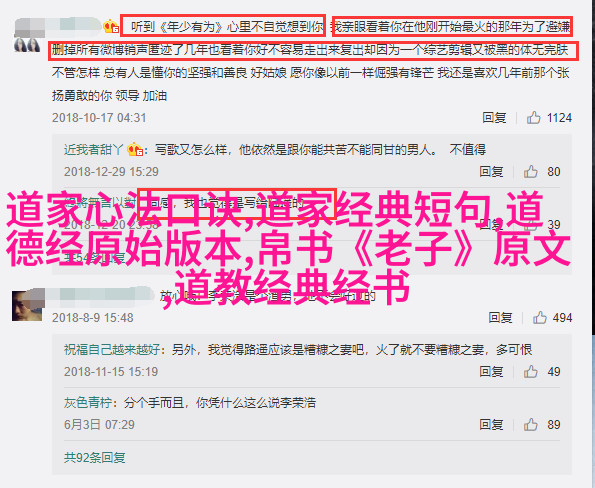The width and height of the screenshot is (595, 488).
Task: Reply to 灰色青柠's comment from 6月3日
Action: click(491, 424)
